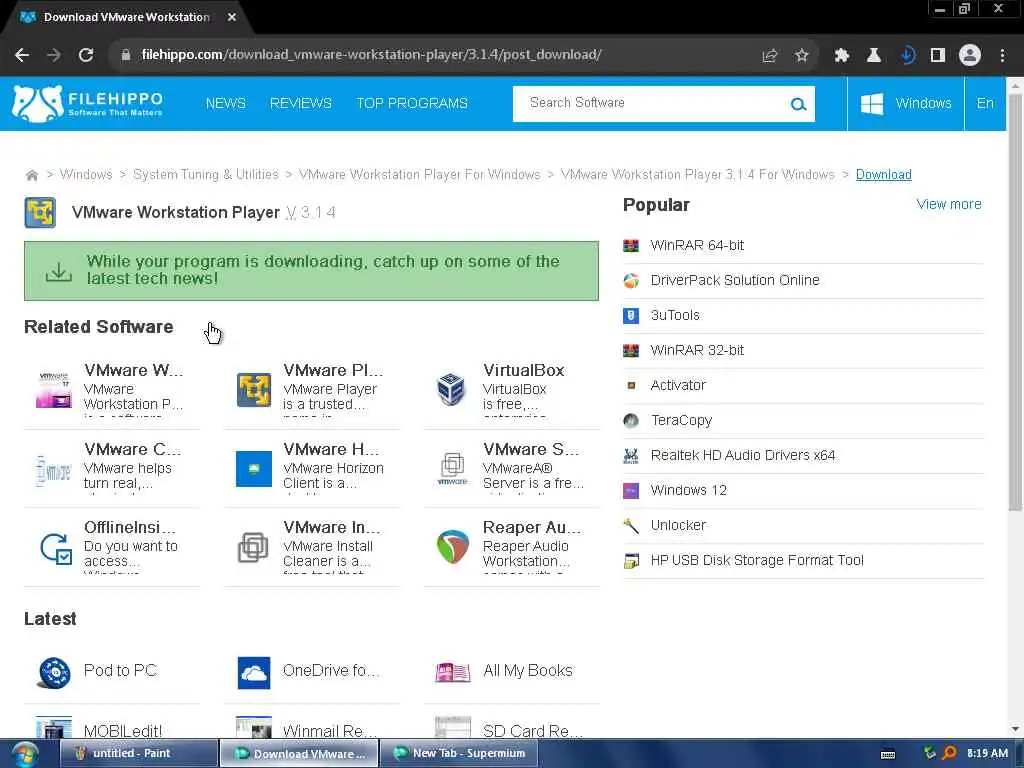The image size is (1024, 768).
Task: Open Activator in Popular list
Action: click(678, 385)
